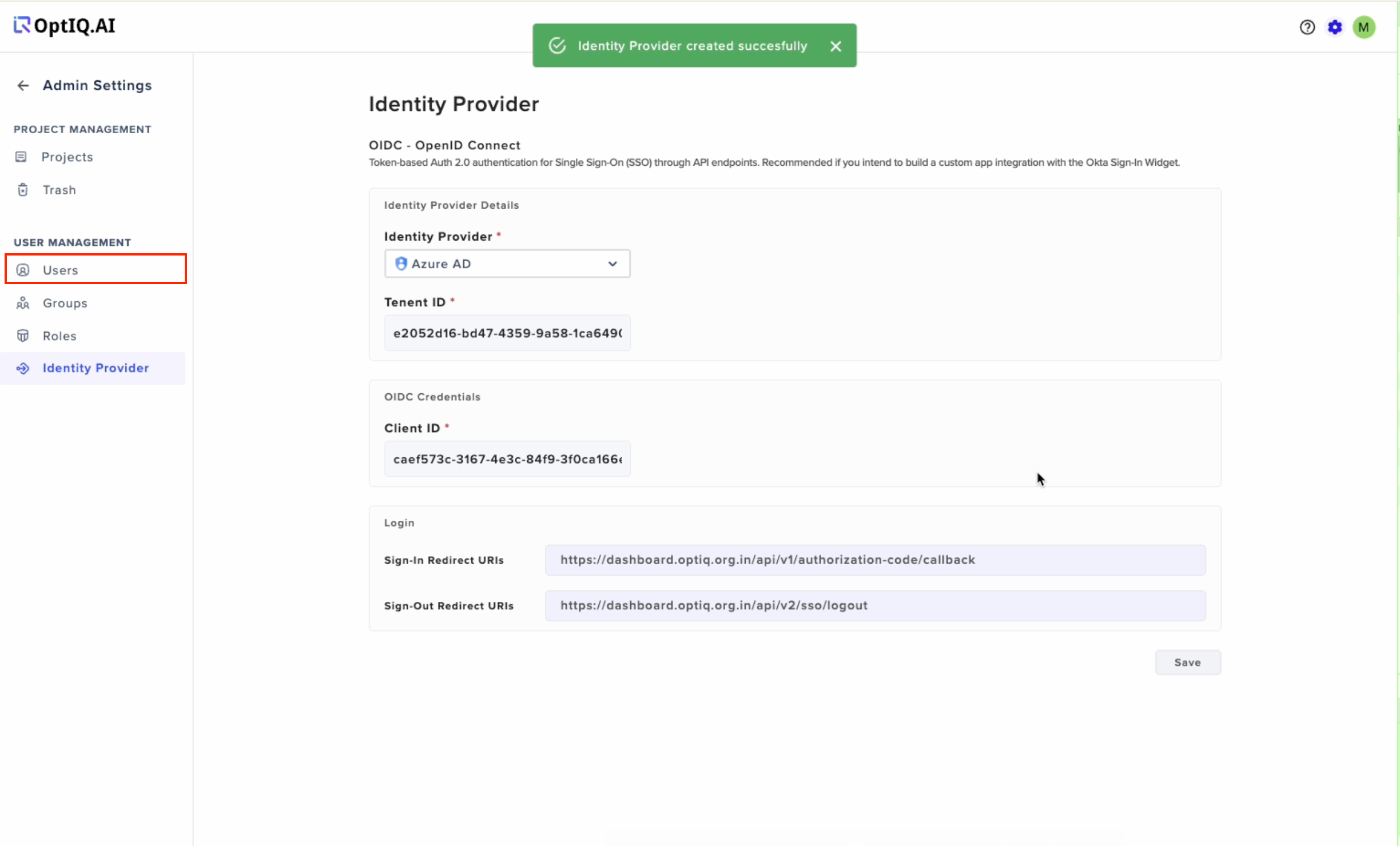Save the identity provider configuration

1188,663
